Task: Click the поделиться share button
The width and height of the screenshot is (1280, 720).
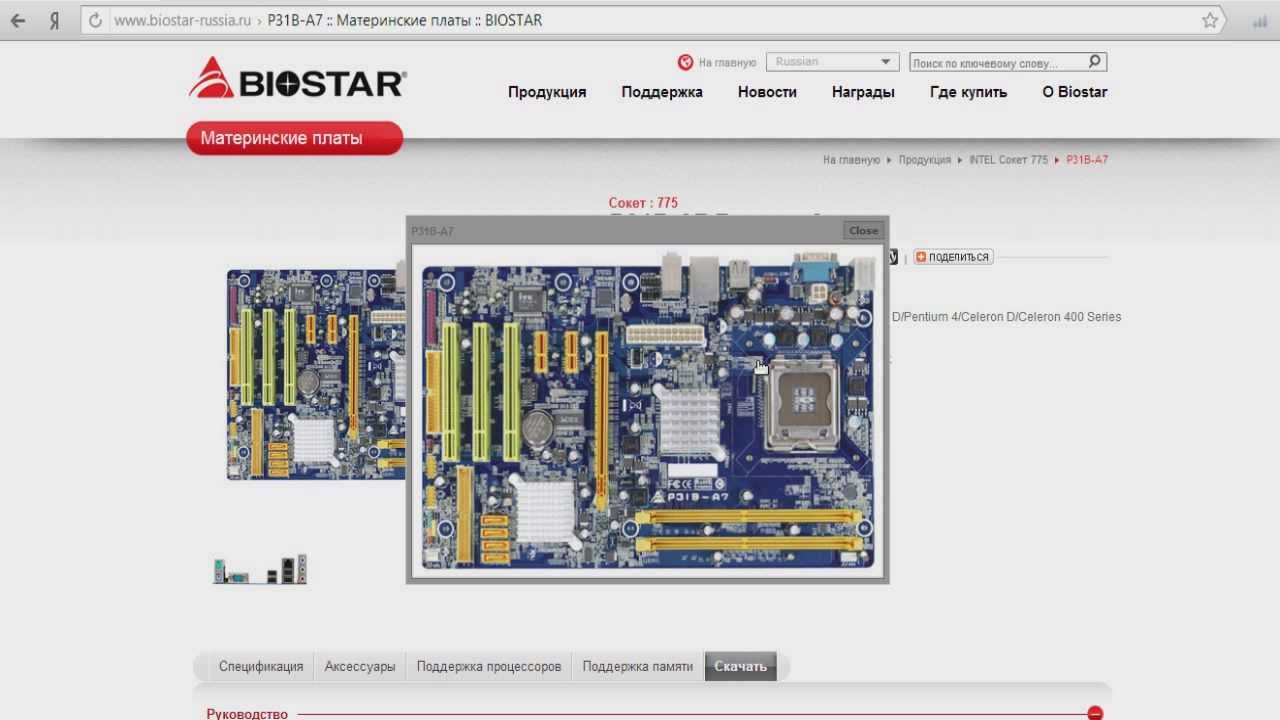Action: (x=952, y=257)
